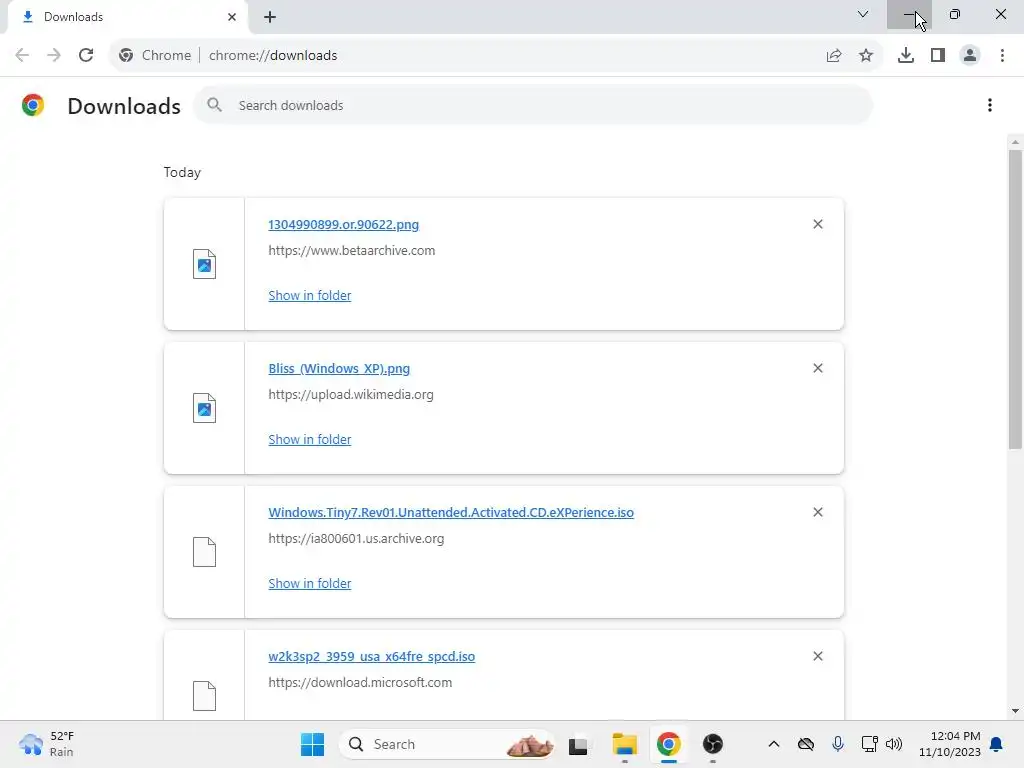Open the tab search chevron
1024x768 pixels.
pos(863,14)
